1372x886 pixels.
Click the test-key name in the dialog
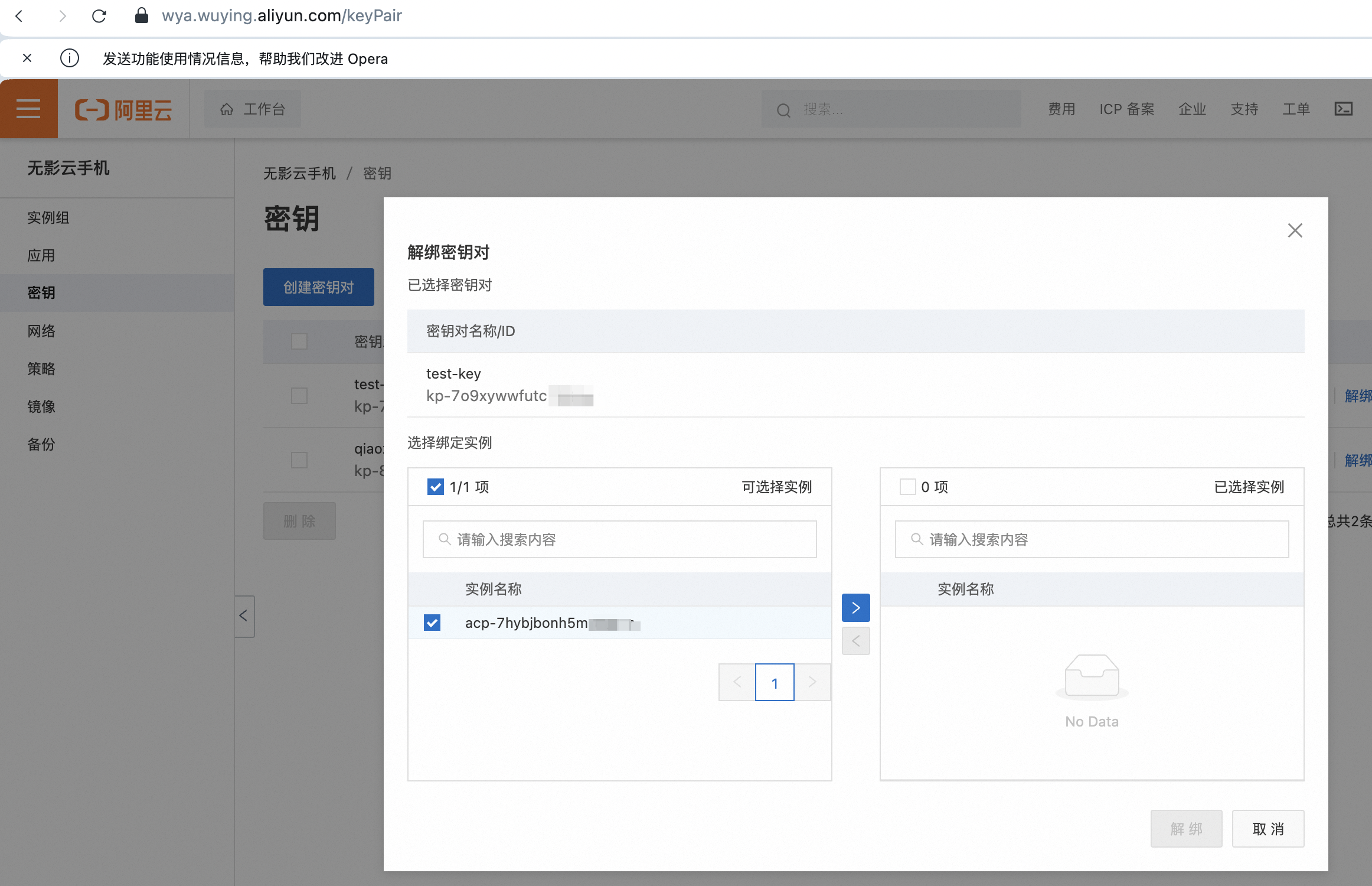[453, 374]
